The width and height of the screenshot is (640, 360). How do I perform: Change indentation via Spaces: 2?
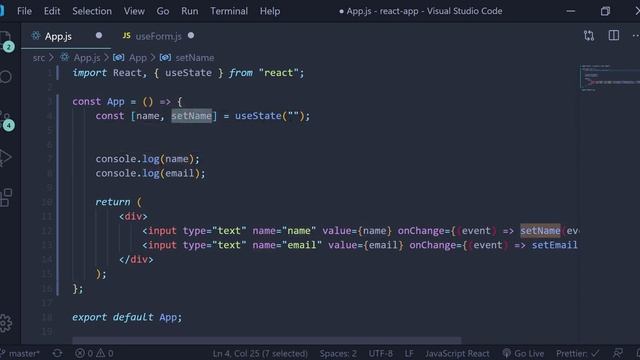(338, 353)
